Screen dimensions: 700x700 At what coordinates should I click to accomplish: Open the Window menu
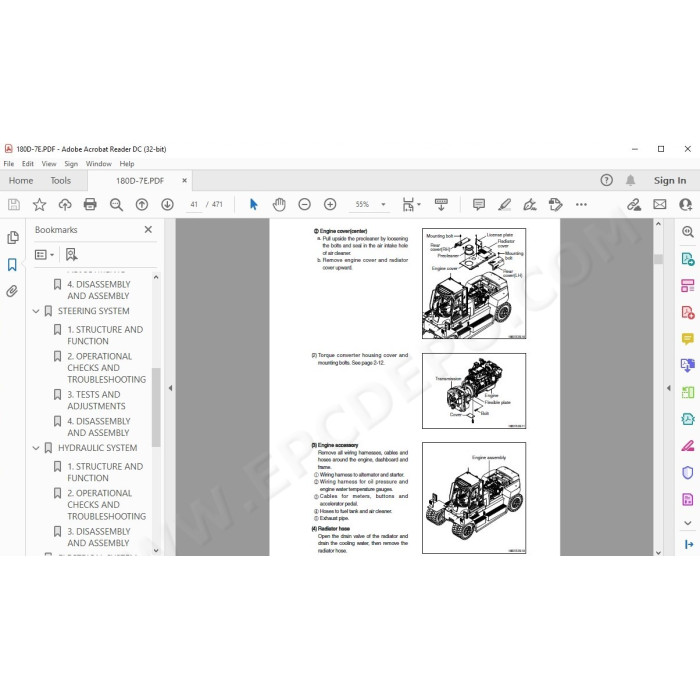99,164
